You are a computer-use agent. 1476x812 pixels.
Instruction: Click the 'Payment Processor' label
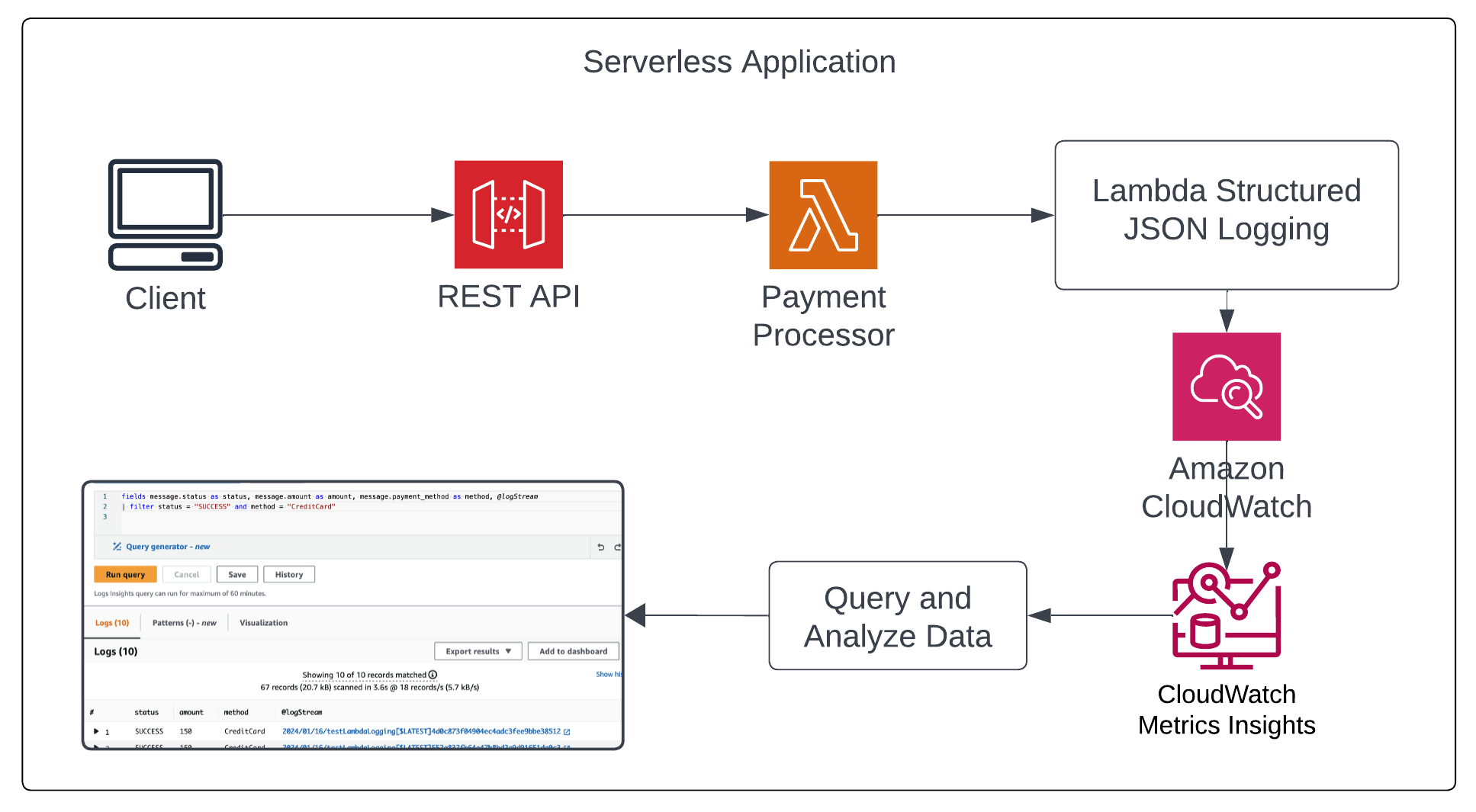(823, 316)
